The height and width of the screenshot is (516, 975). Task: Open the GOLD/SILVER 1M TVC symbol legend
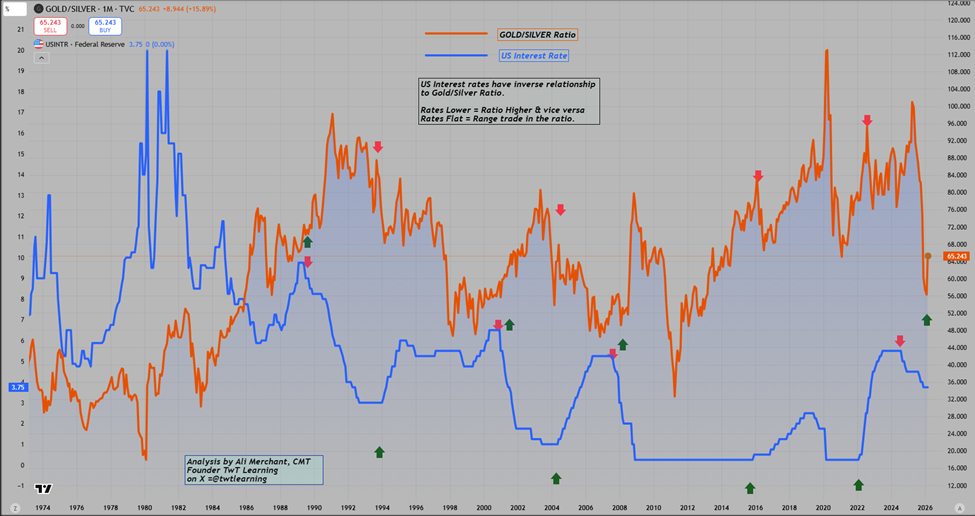[x=90, y=9]
